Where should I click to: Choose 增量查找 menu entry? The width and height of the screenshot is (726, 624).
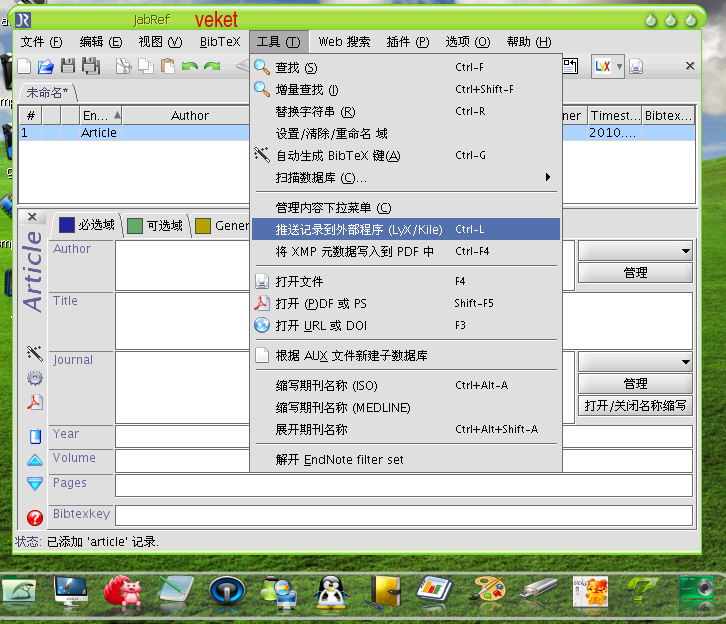[x=406, y=89]
